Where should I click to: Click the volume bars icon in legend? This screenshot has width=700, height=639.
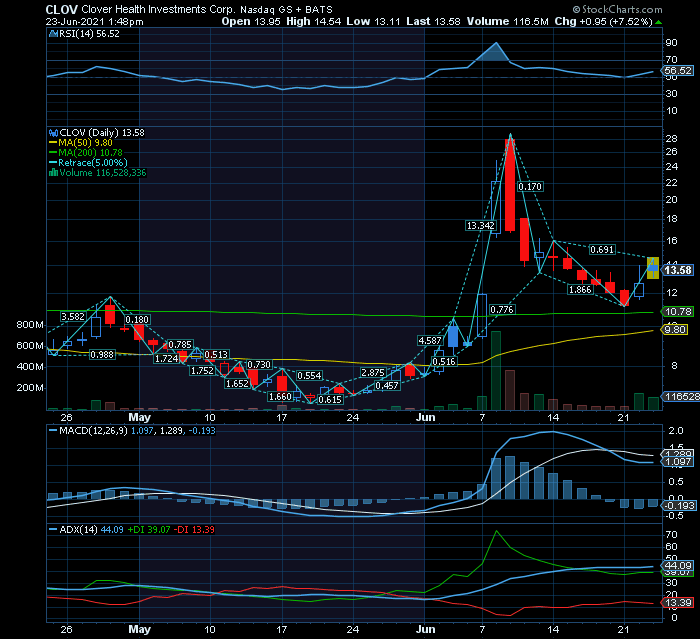point(53,173)
